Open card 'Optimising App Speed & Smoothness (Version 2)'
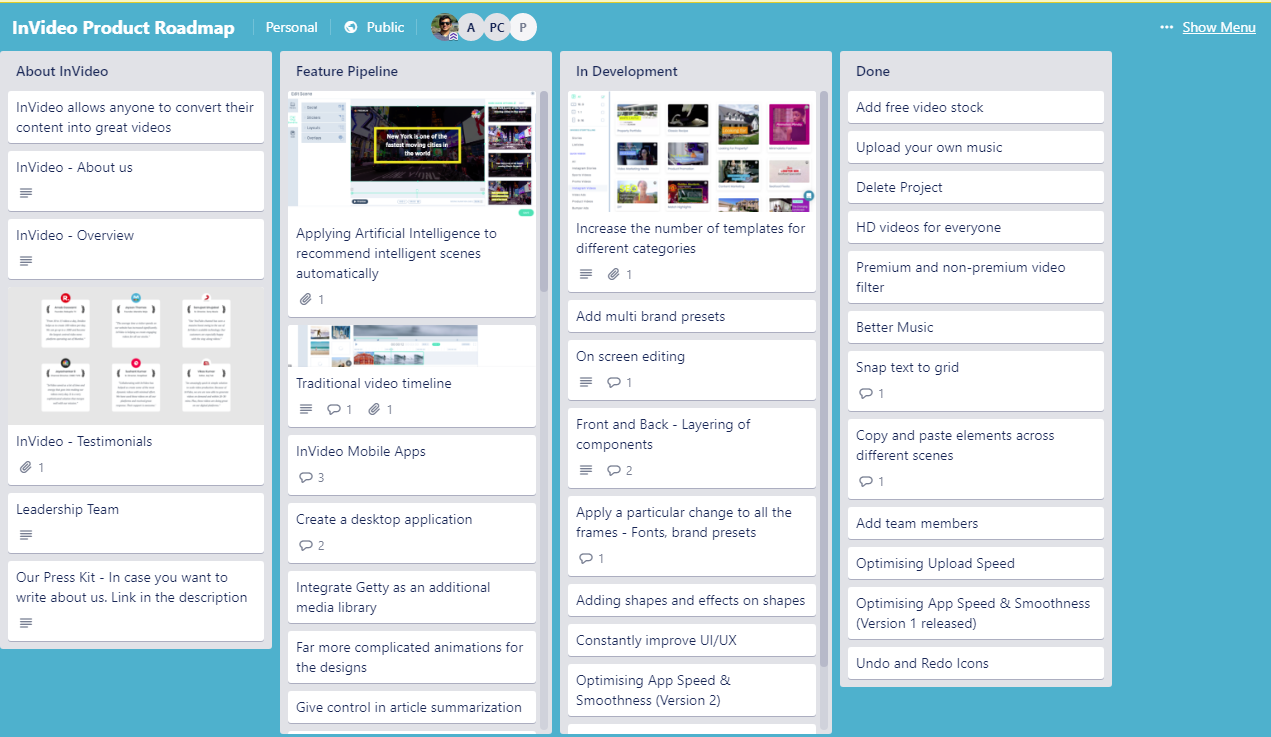1271x737 pixels. 692,690
